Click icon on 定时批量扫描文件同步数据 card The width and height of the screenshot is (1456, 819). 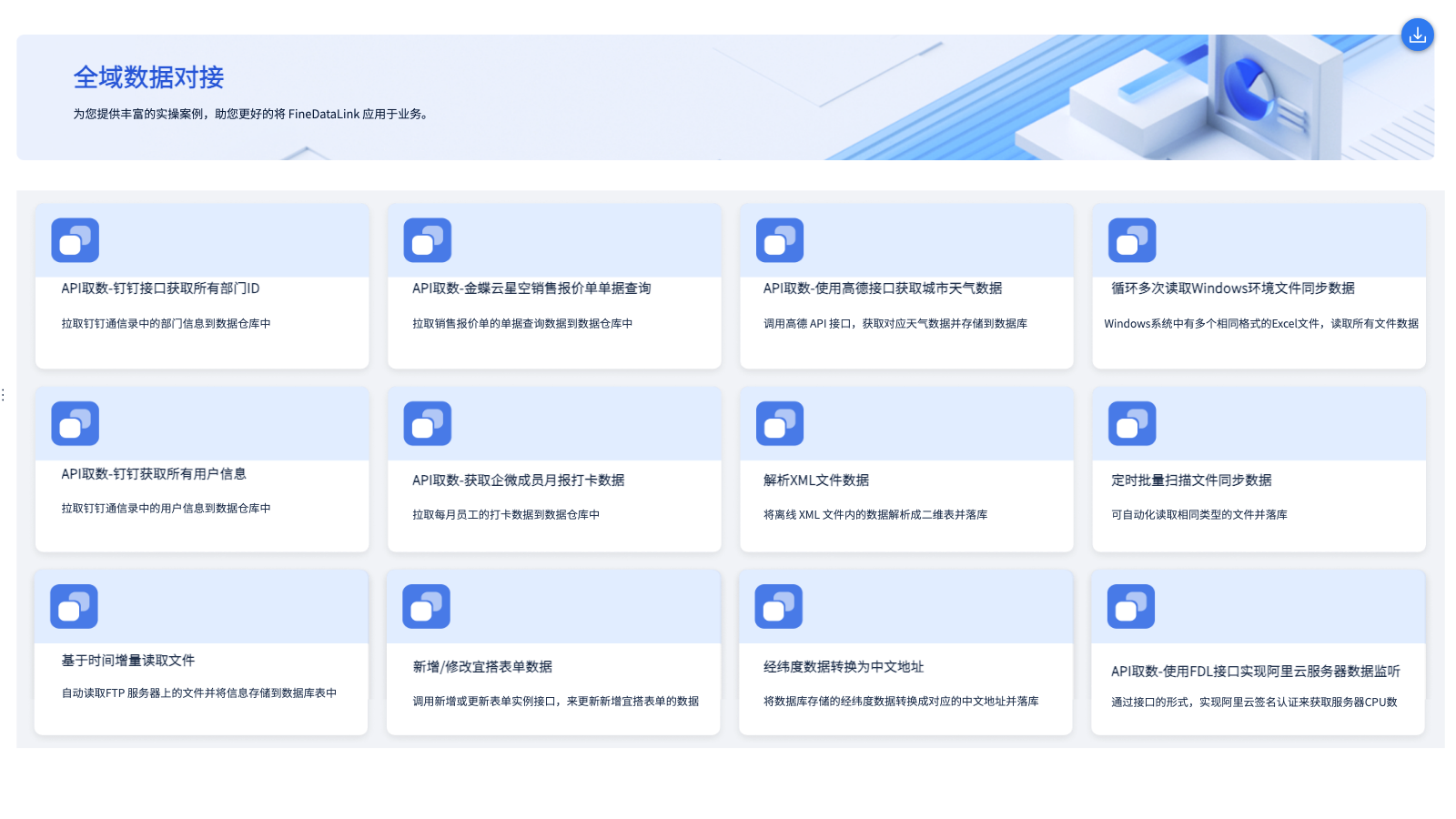point(1132,423)
